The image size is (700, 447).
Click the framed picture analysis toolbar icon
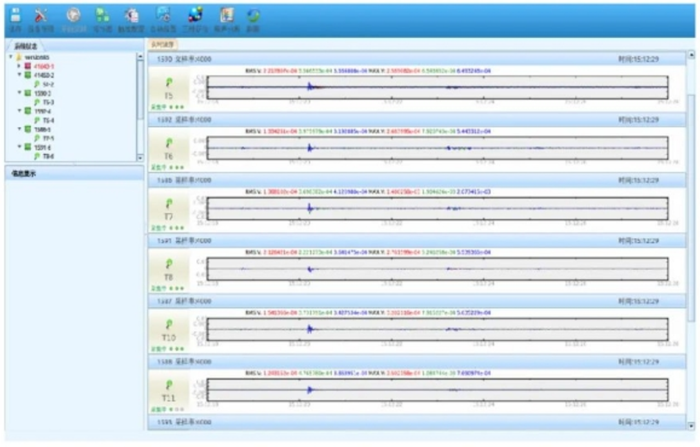coord(227,15)
